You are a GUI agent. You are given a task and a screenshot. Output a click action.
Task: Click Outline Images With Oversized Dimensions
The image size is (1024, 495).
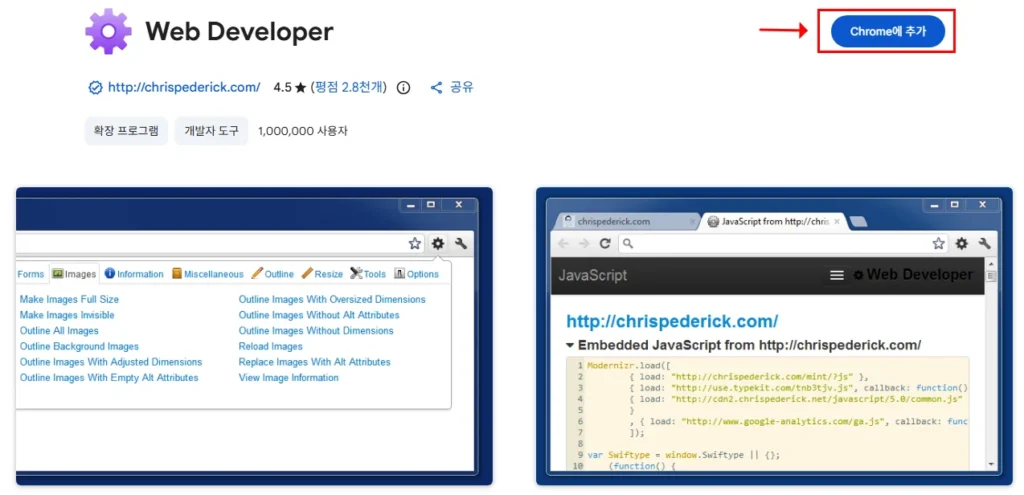click(x=332, y=300)
